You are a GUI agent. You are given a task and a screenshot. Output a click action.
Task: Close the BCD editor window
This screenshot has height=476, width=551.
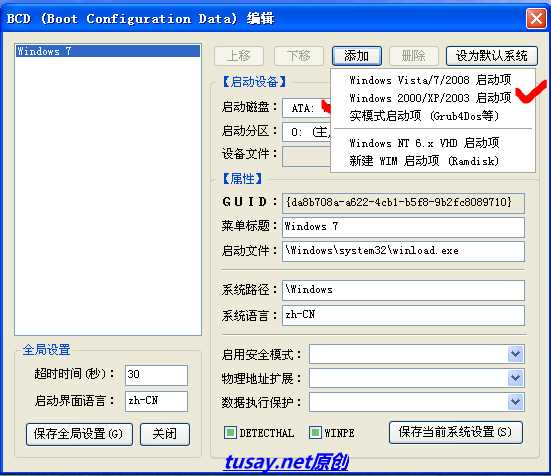coord(536,18)
